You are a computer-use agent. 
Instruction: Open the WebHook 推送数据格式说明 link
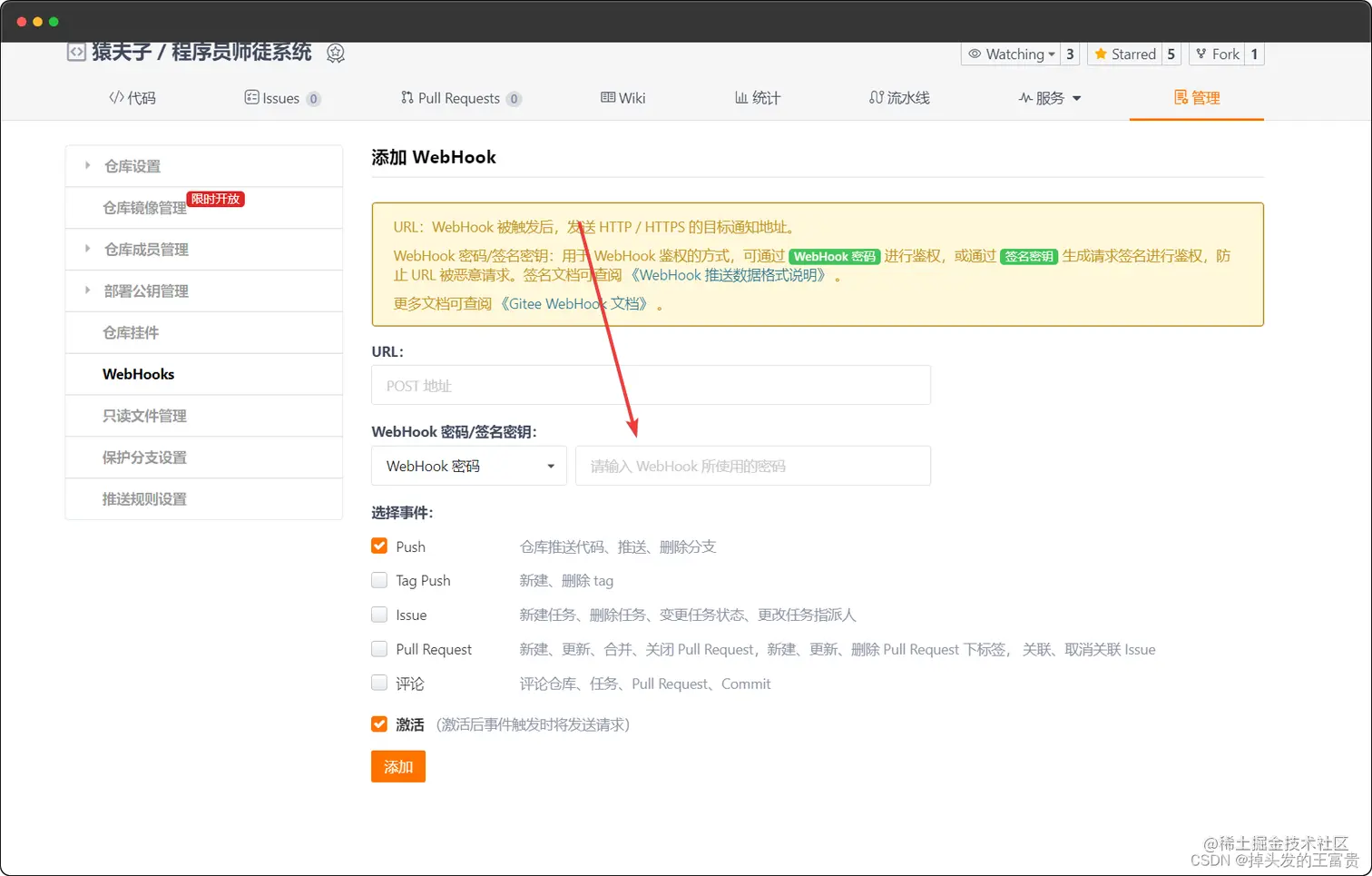pos(730,275)
